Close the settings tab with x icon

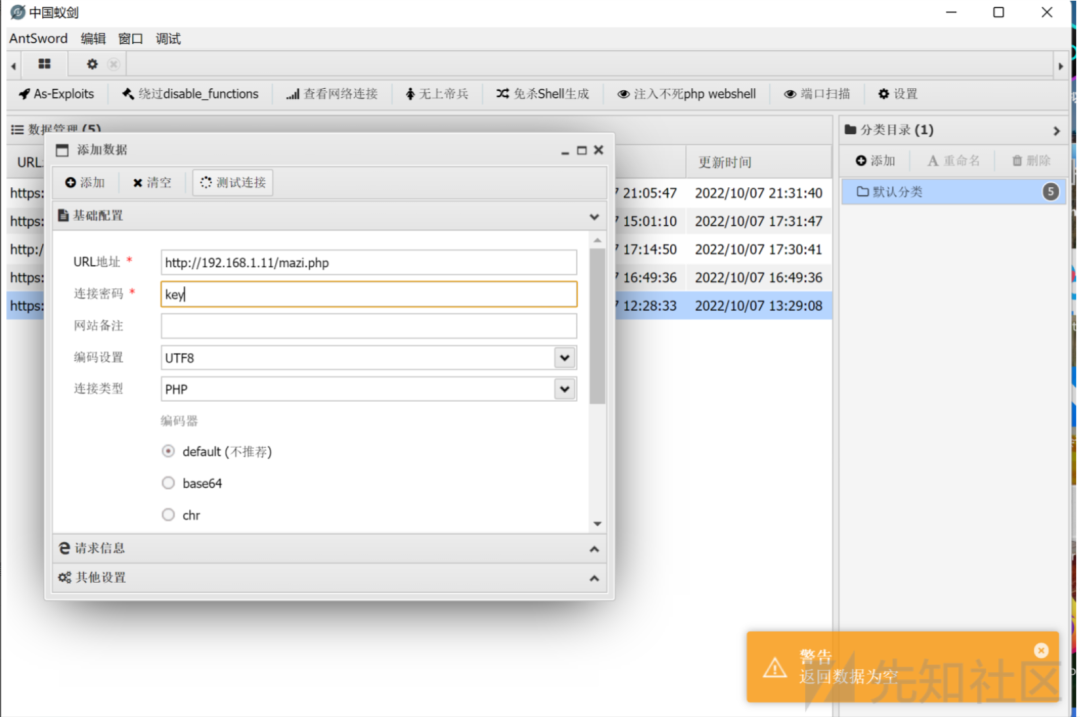click(x=114, y=64)
